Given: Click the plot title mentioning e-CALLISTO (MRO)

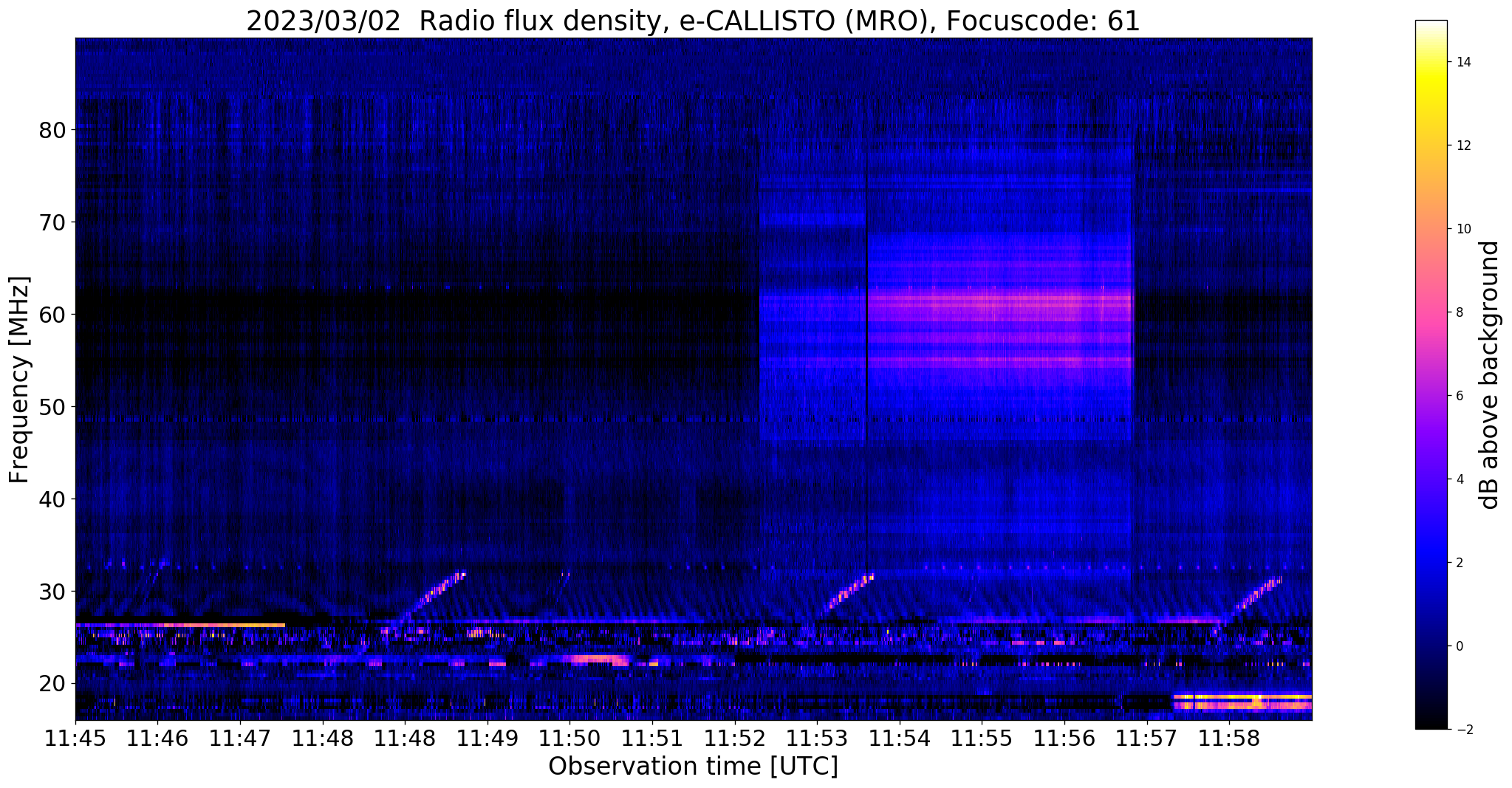Looking at the screenshot, I should point(693,21).
